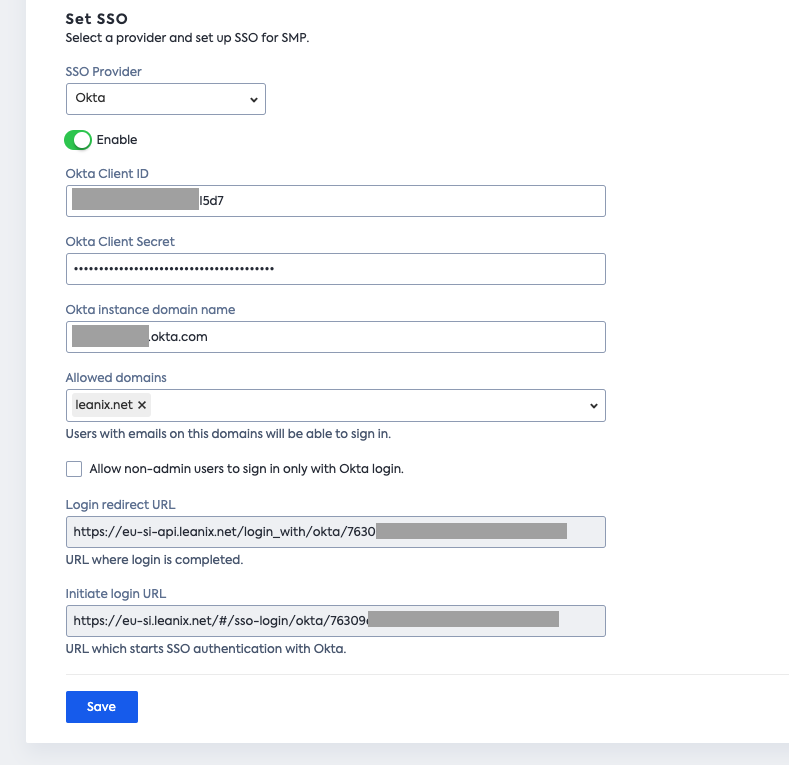789x765 pixels.
Task: Click the leanix.net domain chip
Action: [111, 405]
